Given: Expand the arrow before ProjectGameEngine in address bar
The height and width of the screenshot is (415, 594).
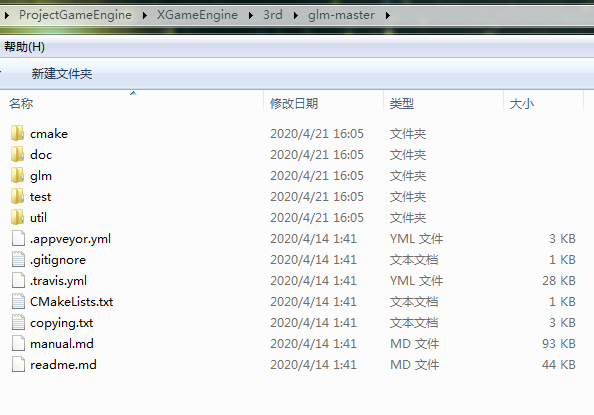Looking at the screenshot, I should point(7,16).
